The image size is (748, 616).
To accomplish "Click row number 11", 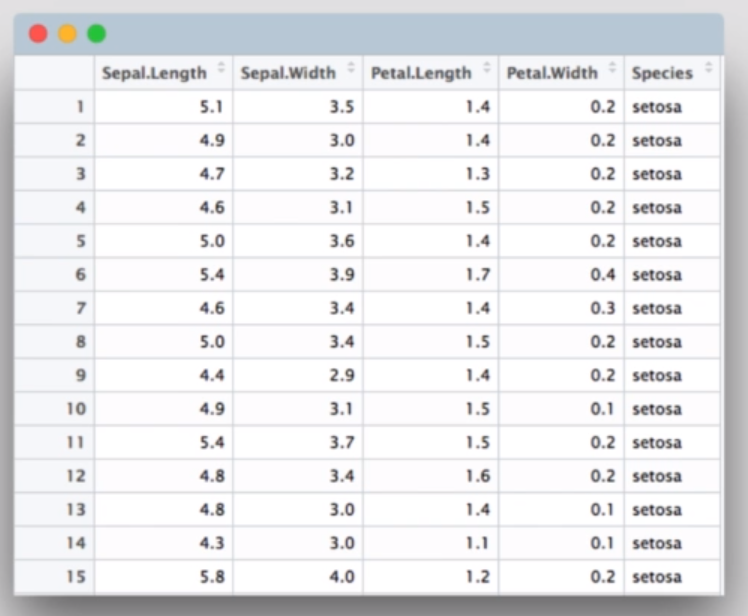I will click(54, 442).
